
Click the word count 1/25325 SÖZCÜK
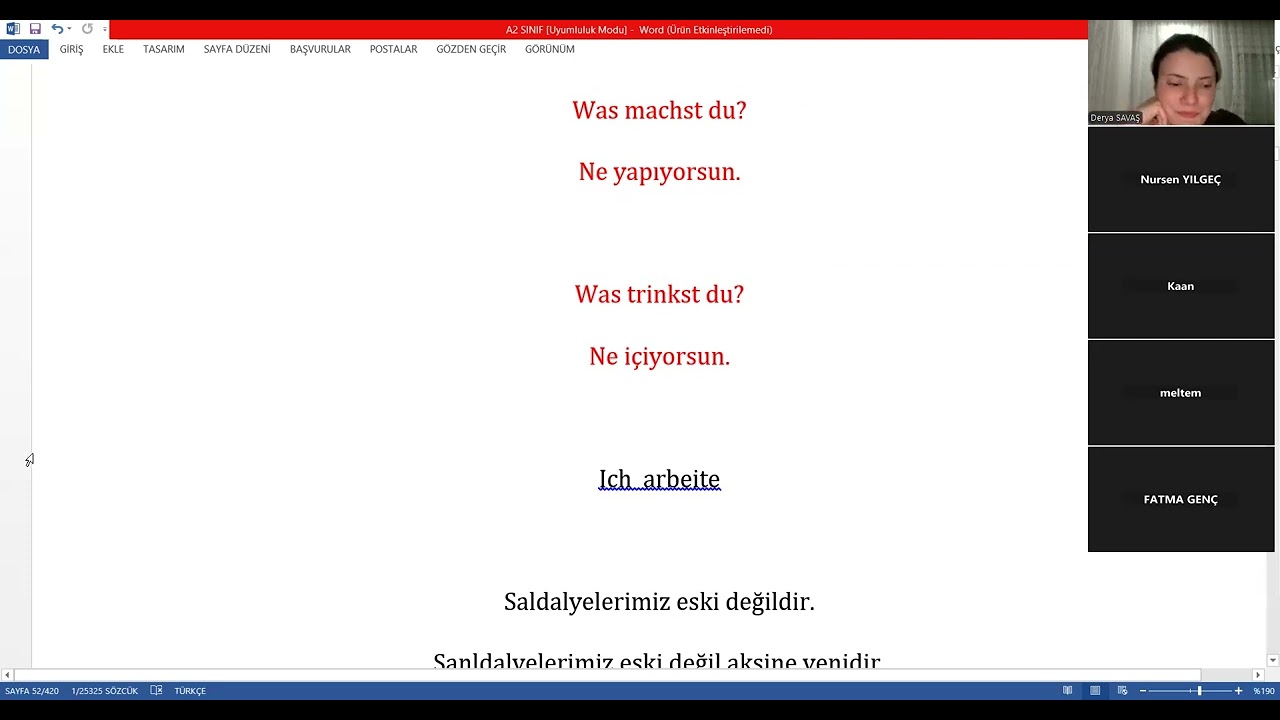click(105, 691)
